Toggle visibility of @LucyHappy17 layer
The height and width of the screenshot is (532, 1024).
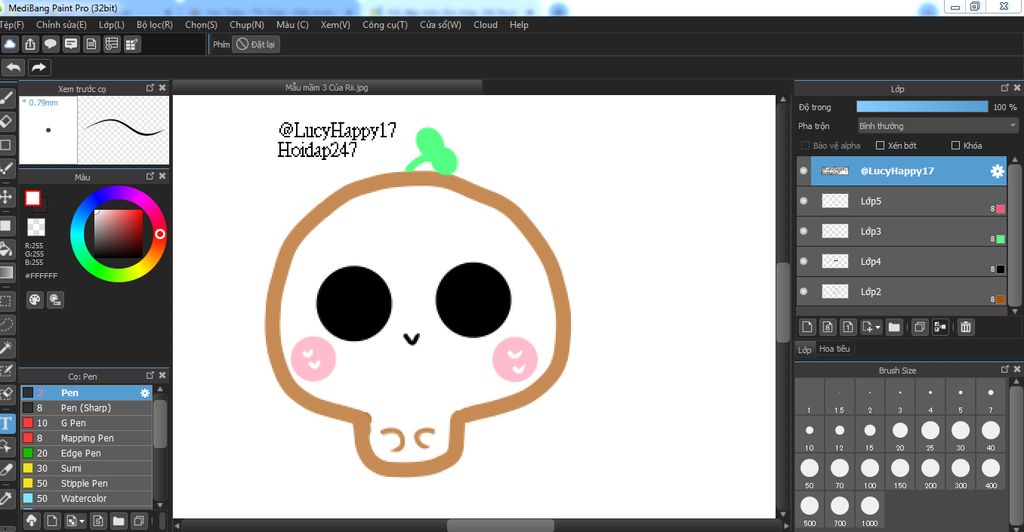[804, 171]
